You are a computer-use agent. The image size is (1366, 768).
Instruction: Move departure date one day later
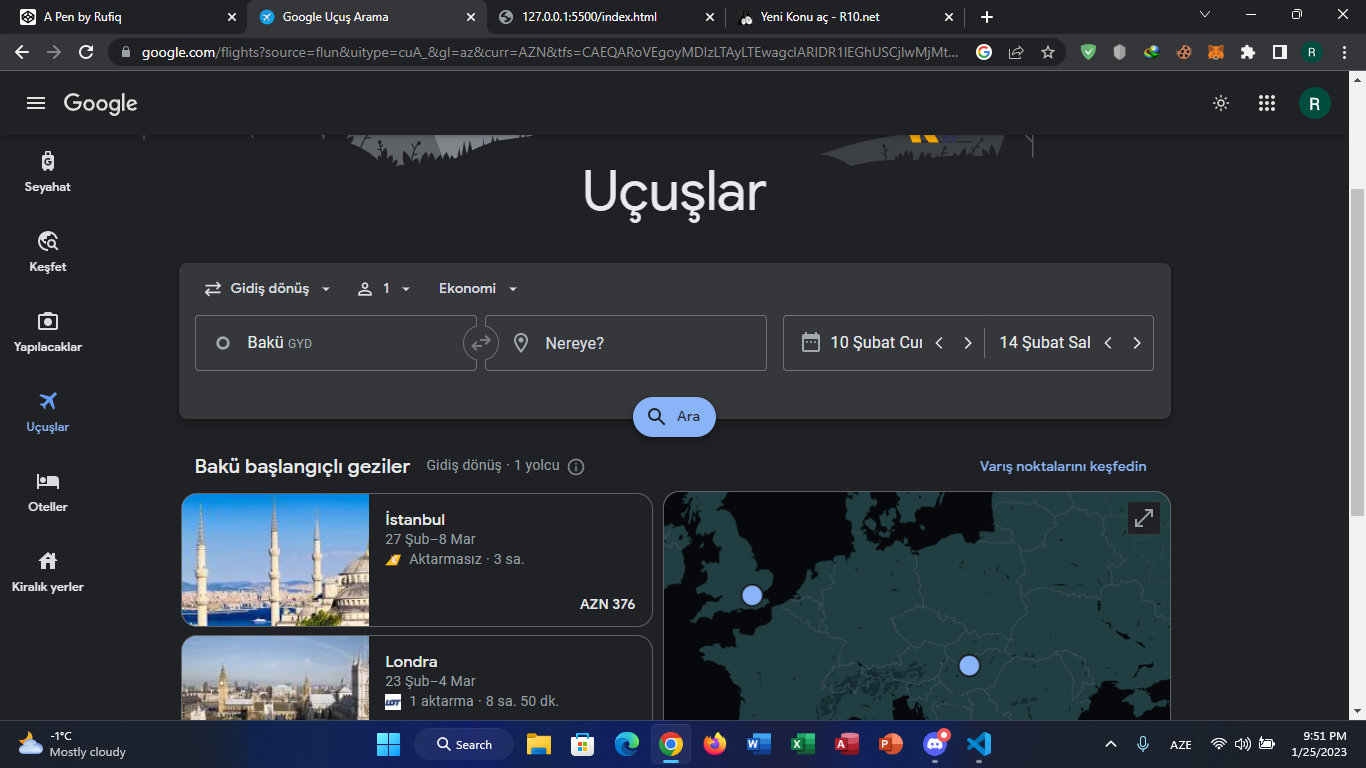pos(968,343)
